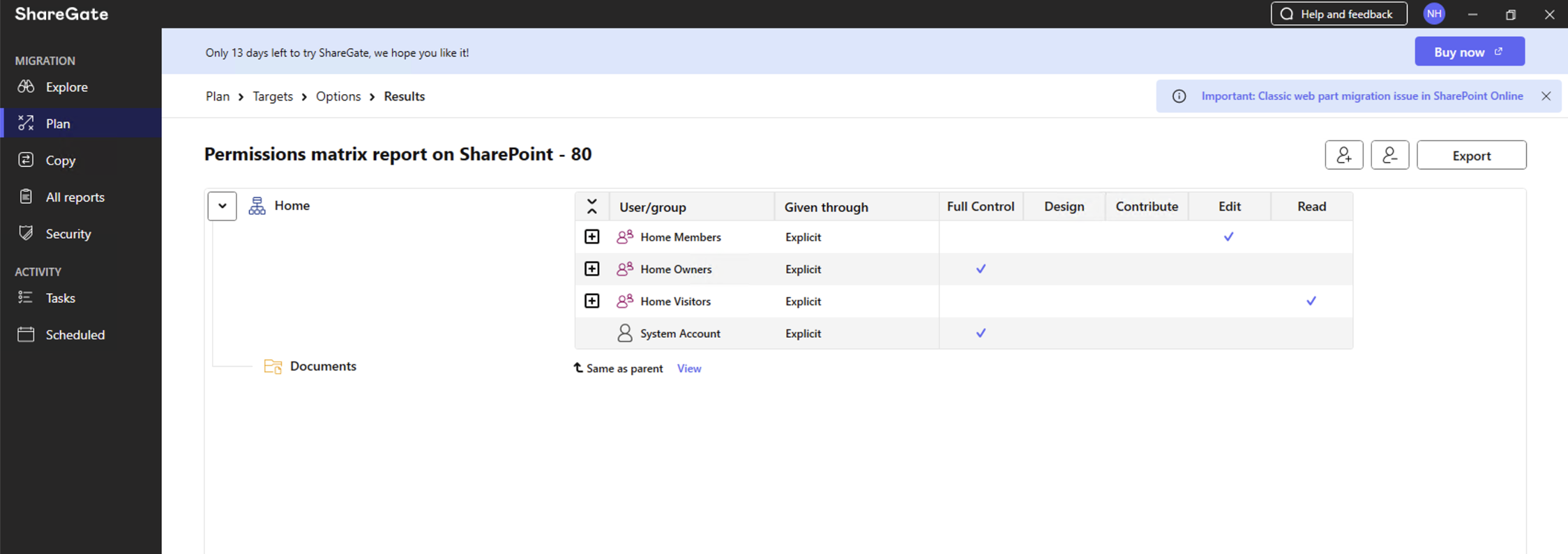This screenshot has height=554, width=1568.
Task: Click the info icon in the notice banner
Action: (1179, 96)
